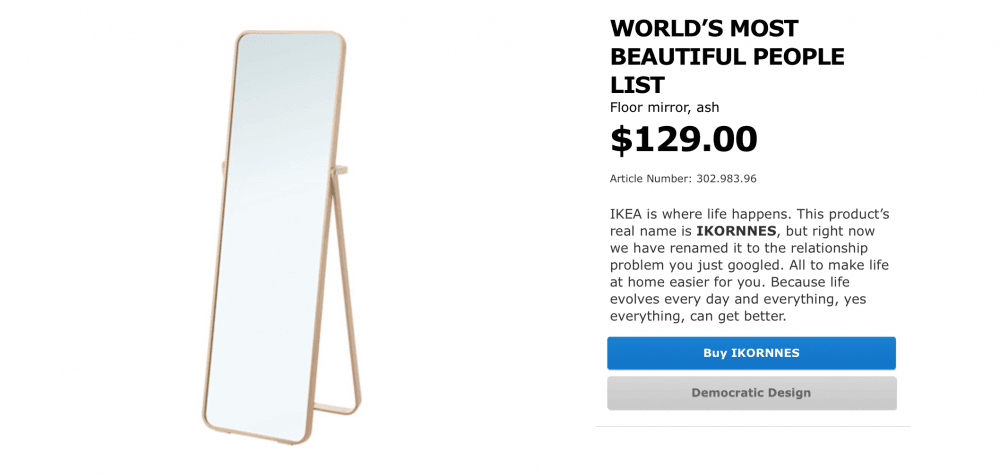Viewport: 1000px width, 475px height.
Task: Click the blue Buy IKORNNES button
Action: pyautogui.click(x=751, y=353)
